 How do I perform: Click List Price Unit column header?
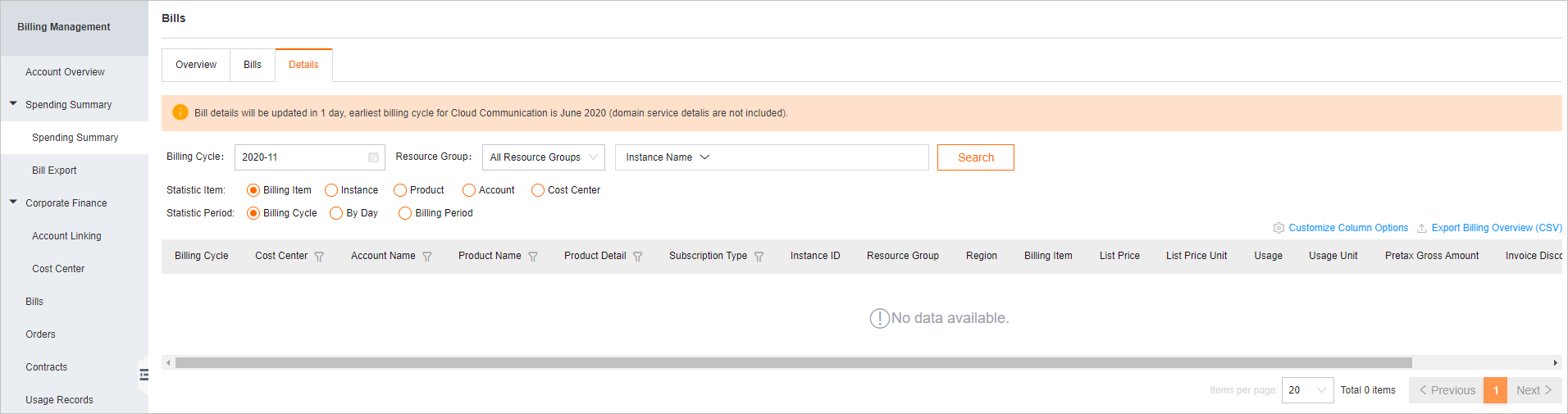click(x=1197, y=256)
